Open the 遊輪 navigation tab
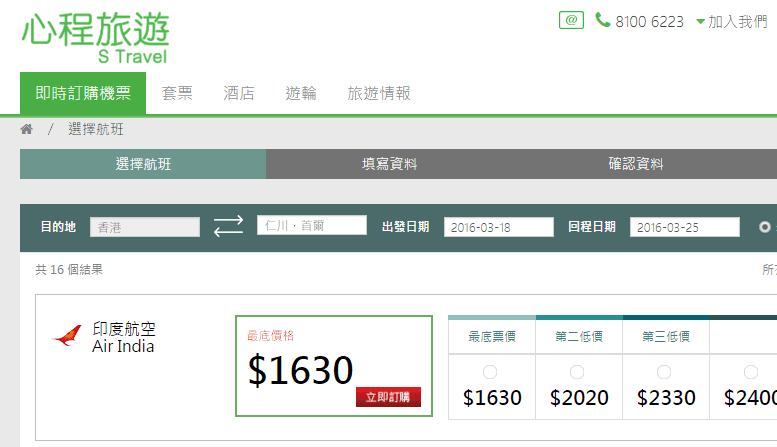 301,93
